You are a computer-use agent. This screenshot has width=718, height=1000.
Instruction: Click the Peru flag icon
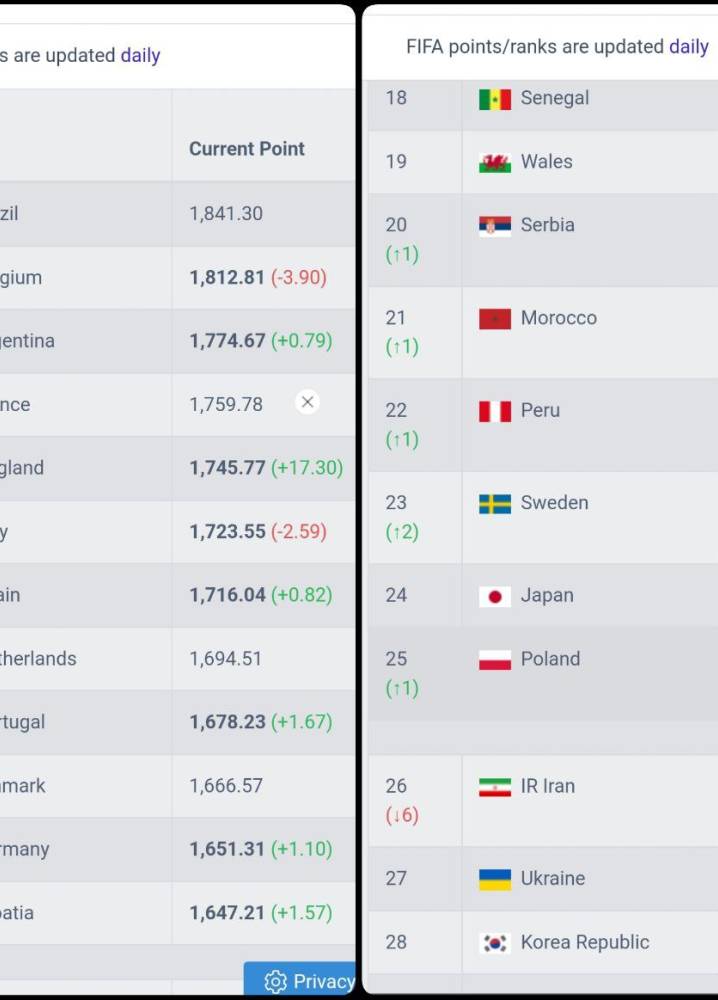click(x=495, y=411)
